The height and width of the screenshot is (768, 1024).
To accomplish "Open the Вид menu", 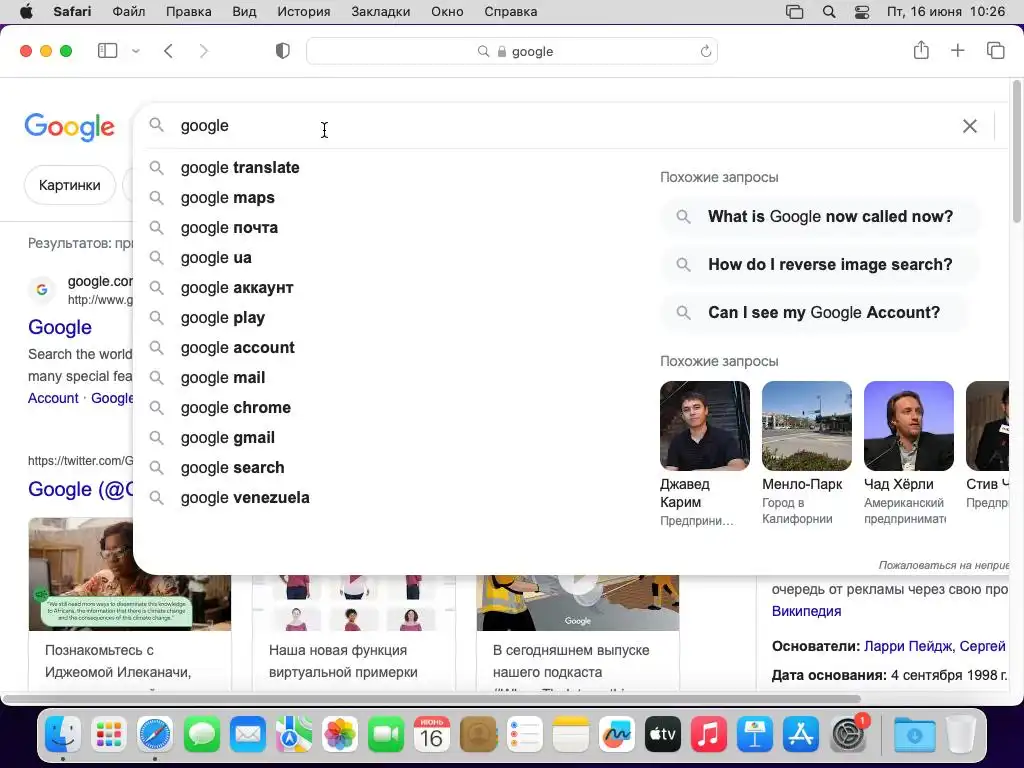I will [x=244, y=12].
